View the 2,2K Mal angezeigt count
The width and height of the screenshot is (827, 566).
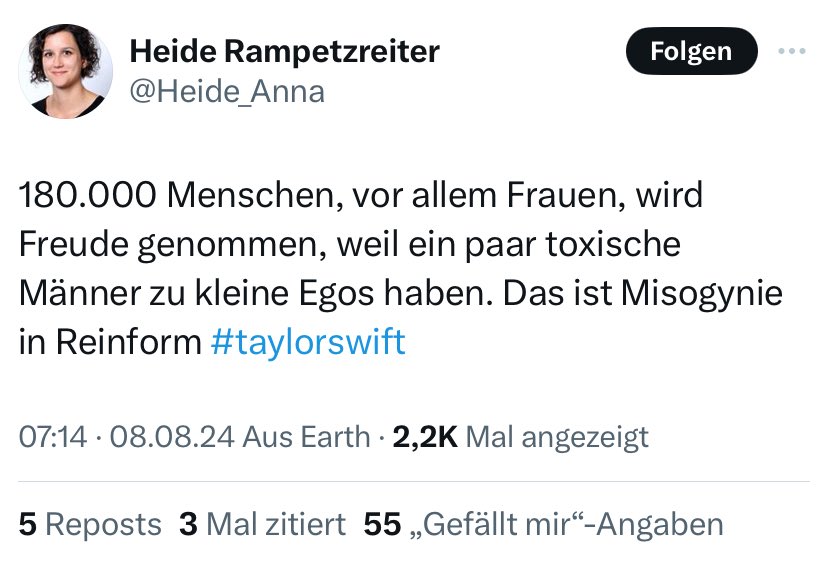tap(521, 437)
